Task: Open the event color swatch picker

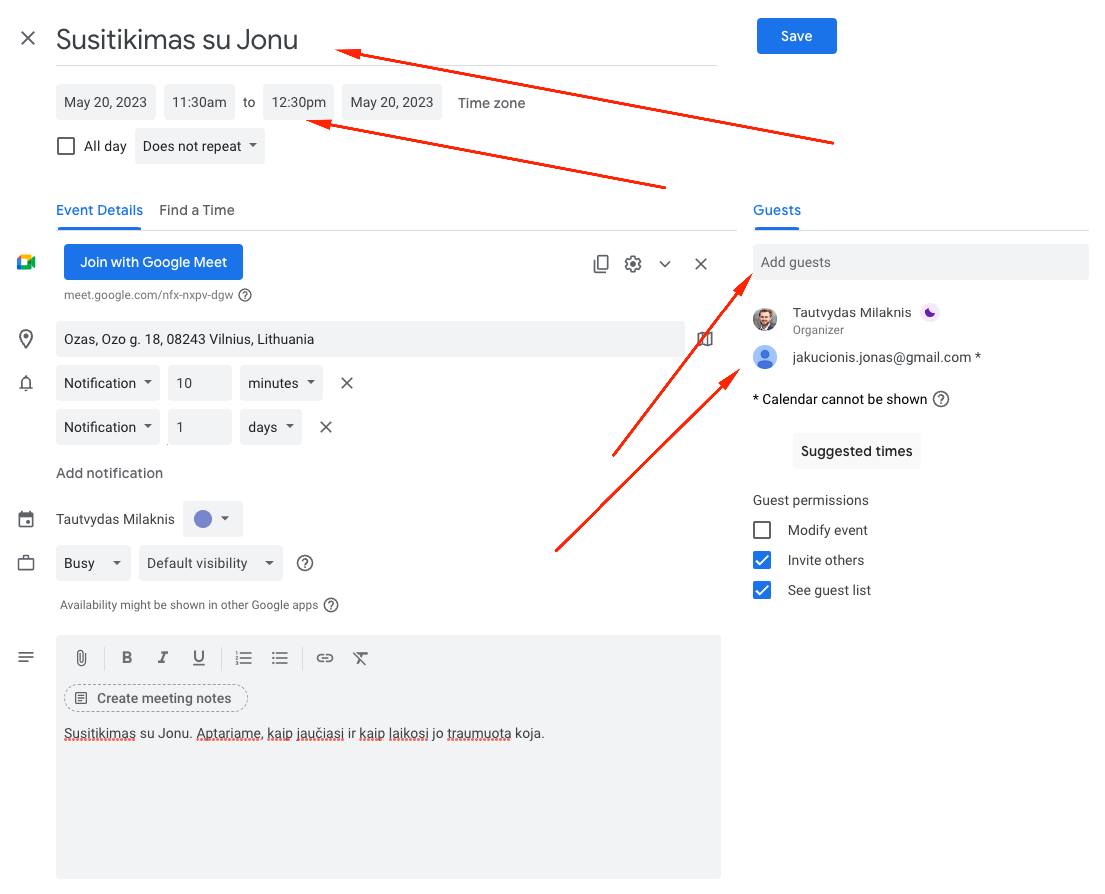Action: tap(213, 519)
